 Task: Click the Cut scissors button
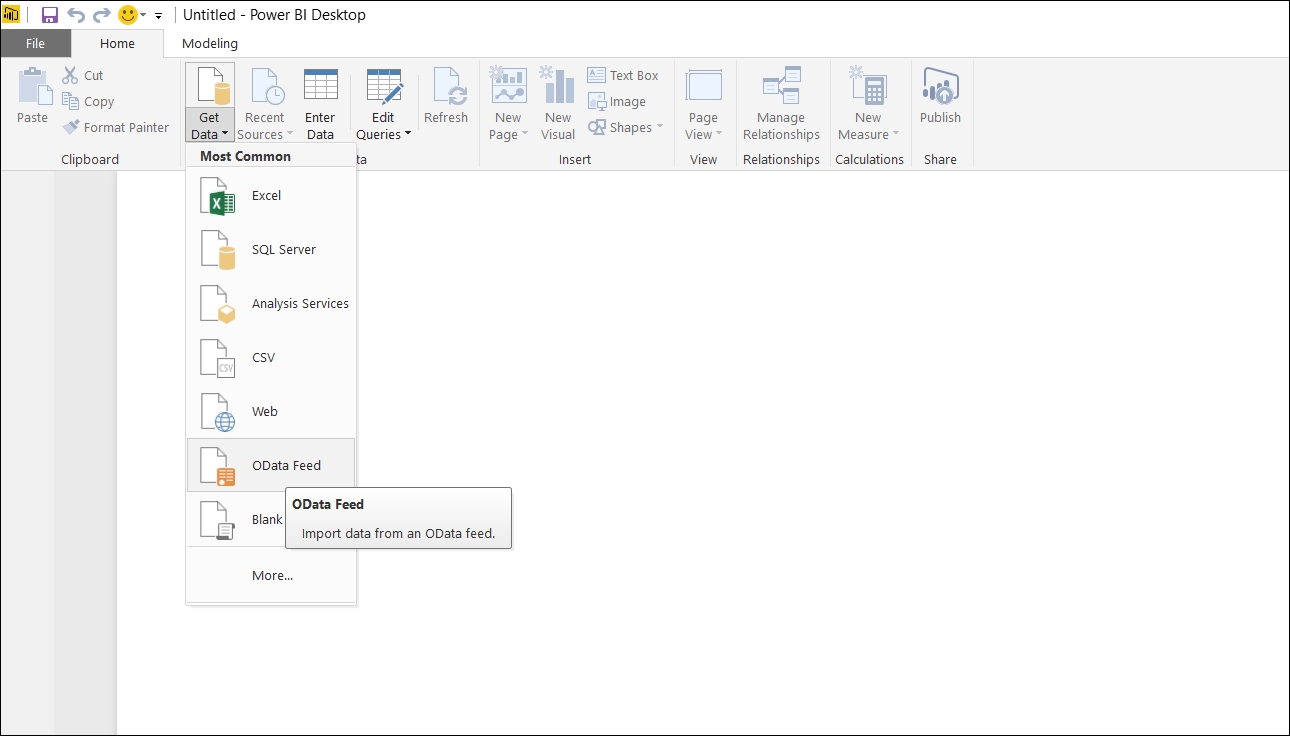(83, 75)
